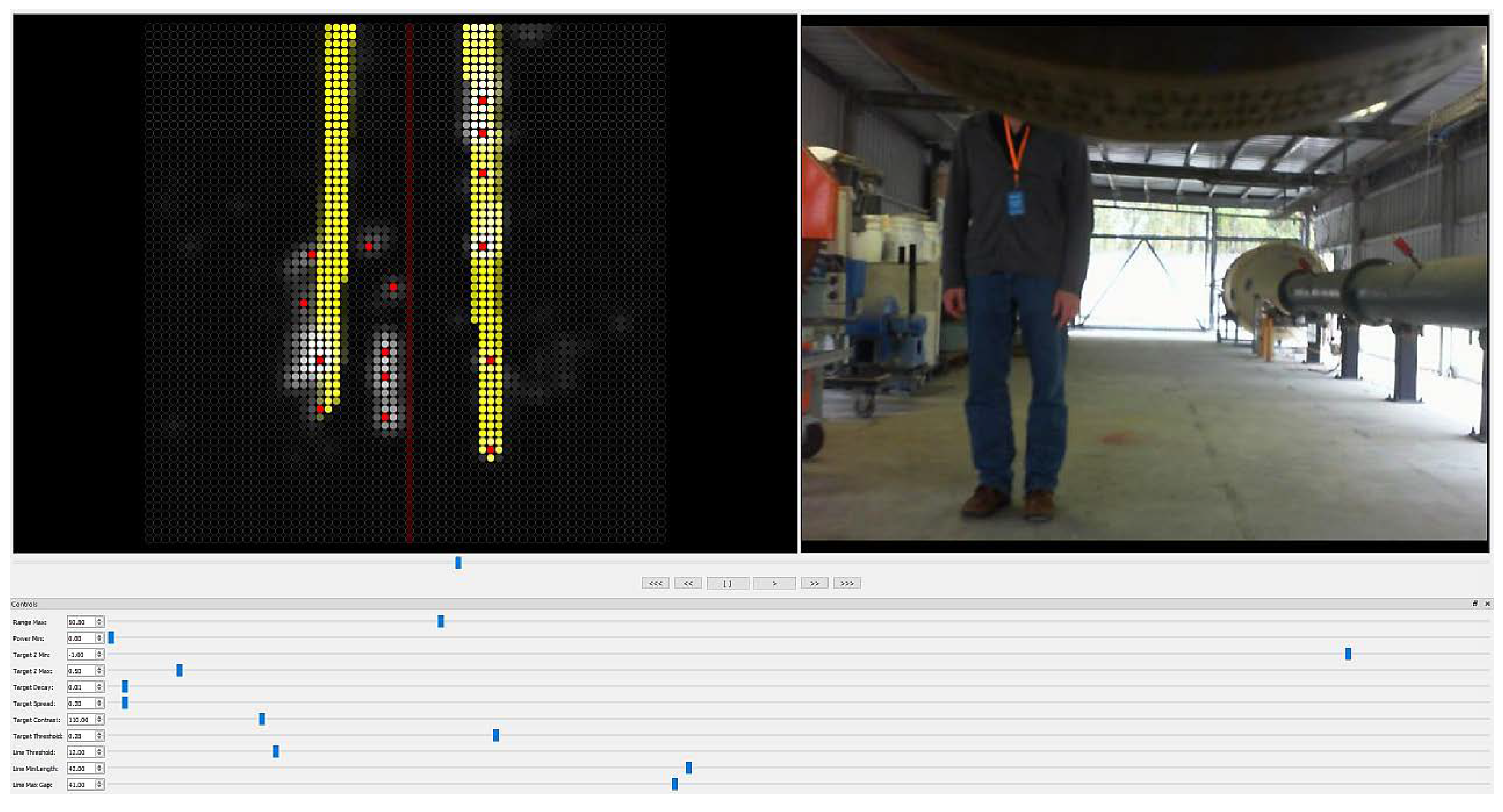
Task: Click the Target Z Min slider handle
Action: pos(1348,654)
